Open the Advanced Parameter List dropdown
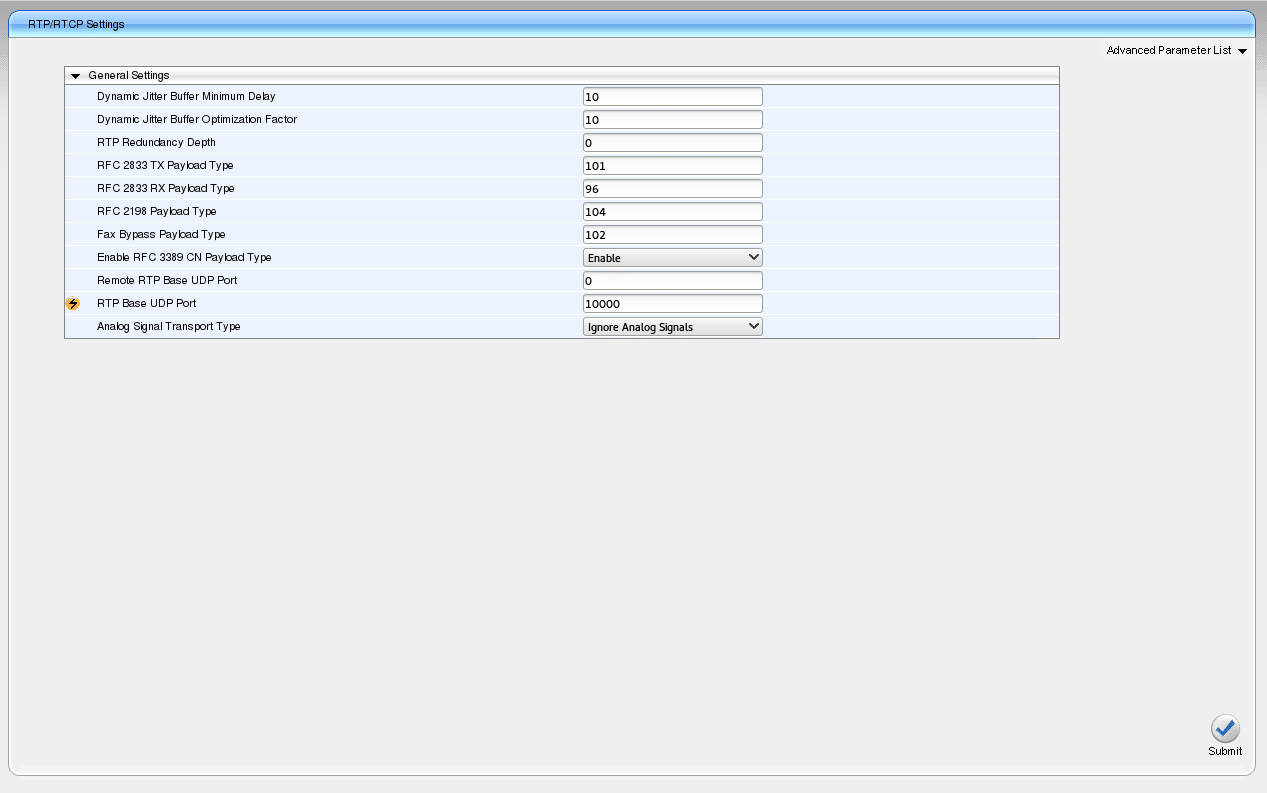 [1176, 50]
